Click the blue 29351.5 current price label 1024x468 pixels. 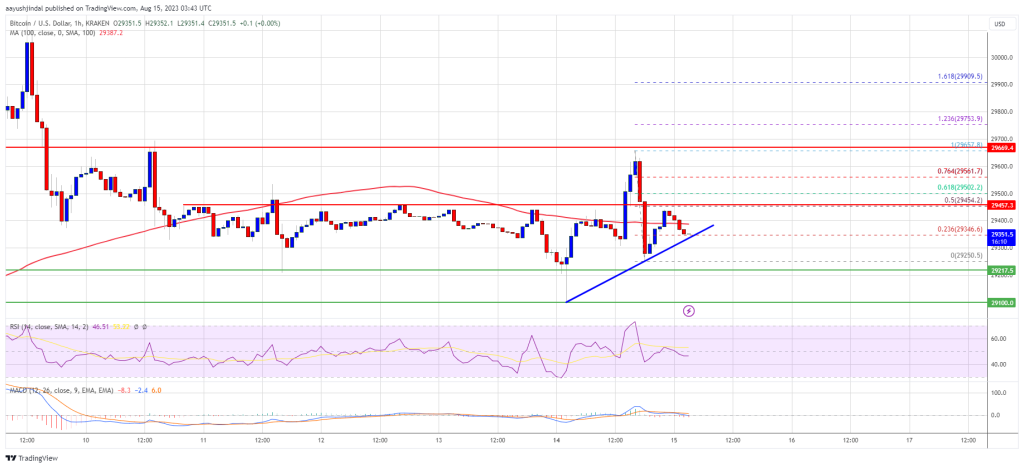(1000, 236)
